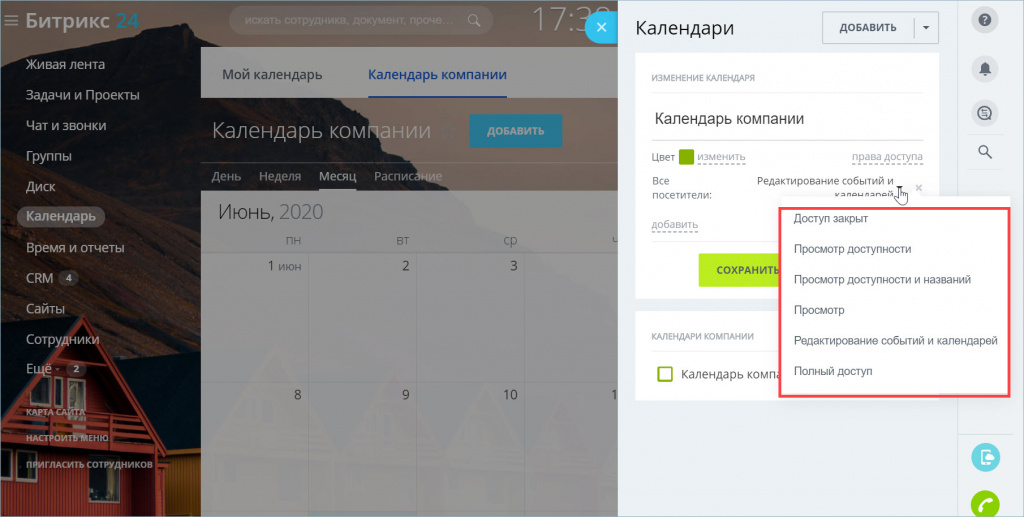Screen dimensions: 1024x517
Task: Open Время и отчеты in left menu
Action: 75,247
